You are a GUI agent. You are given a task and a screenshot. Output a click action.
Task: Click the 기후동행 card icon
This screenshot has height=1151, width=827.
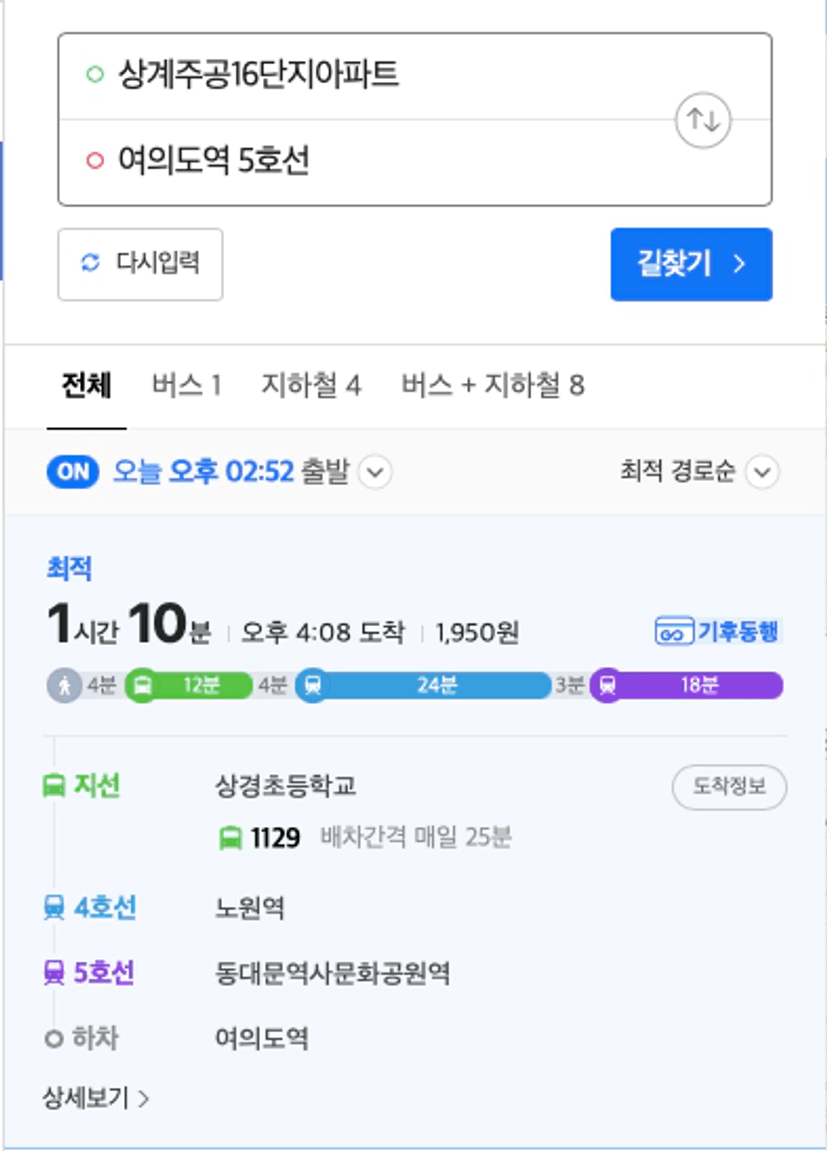674,631
